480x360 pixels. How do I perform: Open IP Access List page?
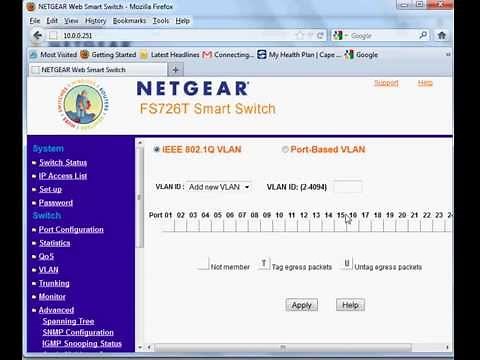[x=63, y=176]
